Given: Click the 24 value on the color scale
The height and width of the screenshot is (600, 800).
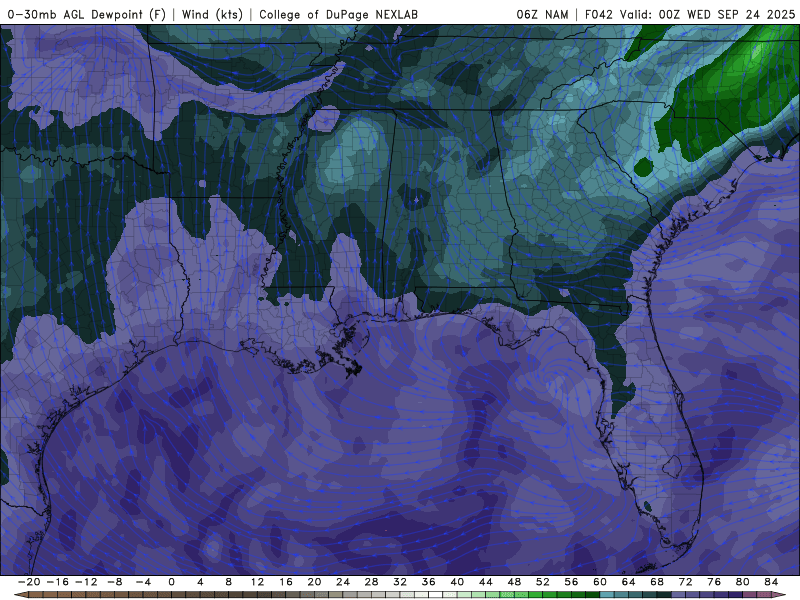Looking at the screenshot, I should click(343, 582).
